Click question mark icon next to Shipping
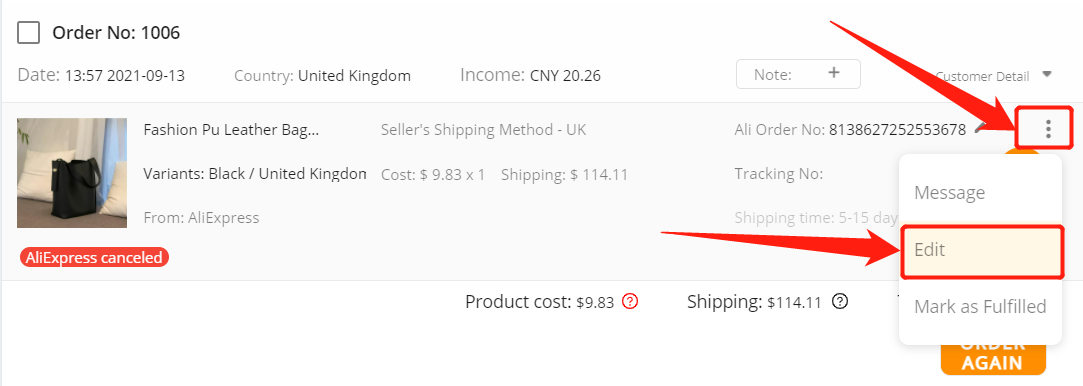 (x=839, y=302)
